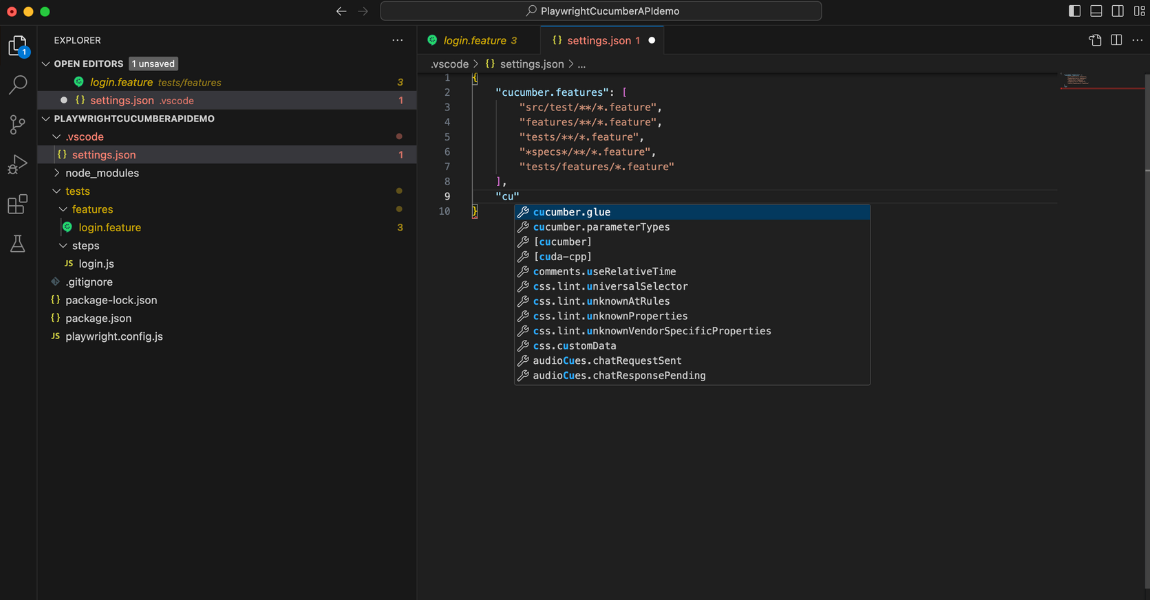The width and height of the screenshot is (1150, 600).
Task: Click the Explorer files icon
Action: coord(18,46)
